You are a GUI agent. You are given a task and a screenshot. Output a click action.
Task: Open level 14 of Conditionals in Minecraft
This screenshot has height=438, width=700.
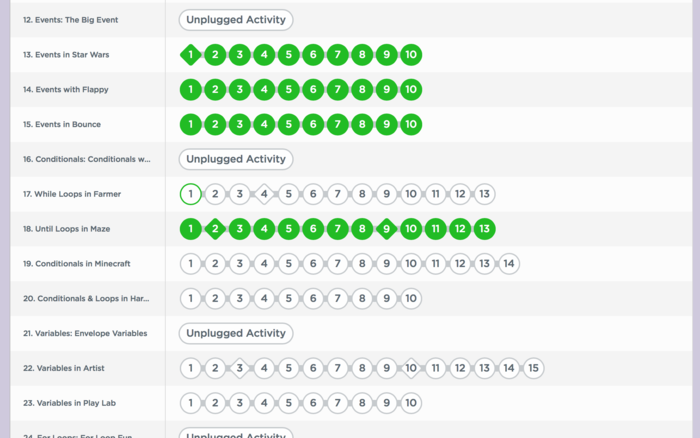click(x=508, y=264)
